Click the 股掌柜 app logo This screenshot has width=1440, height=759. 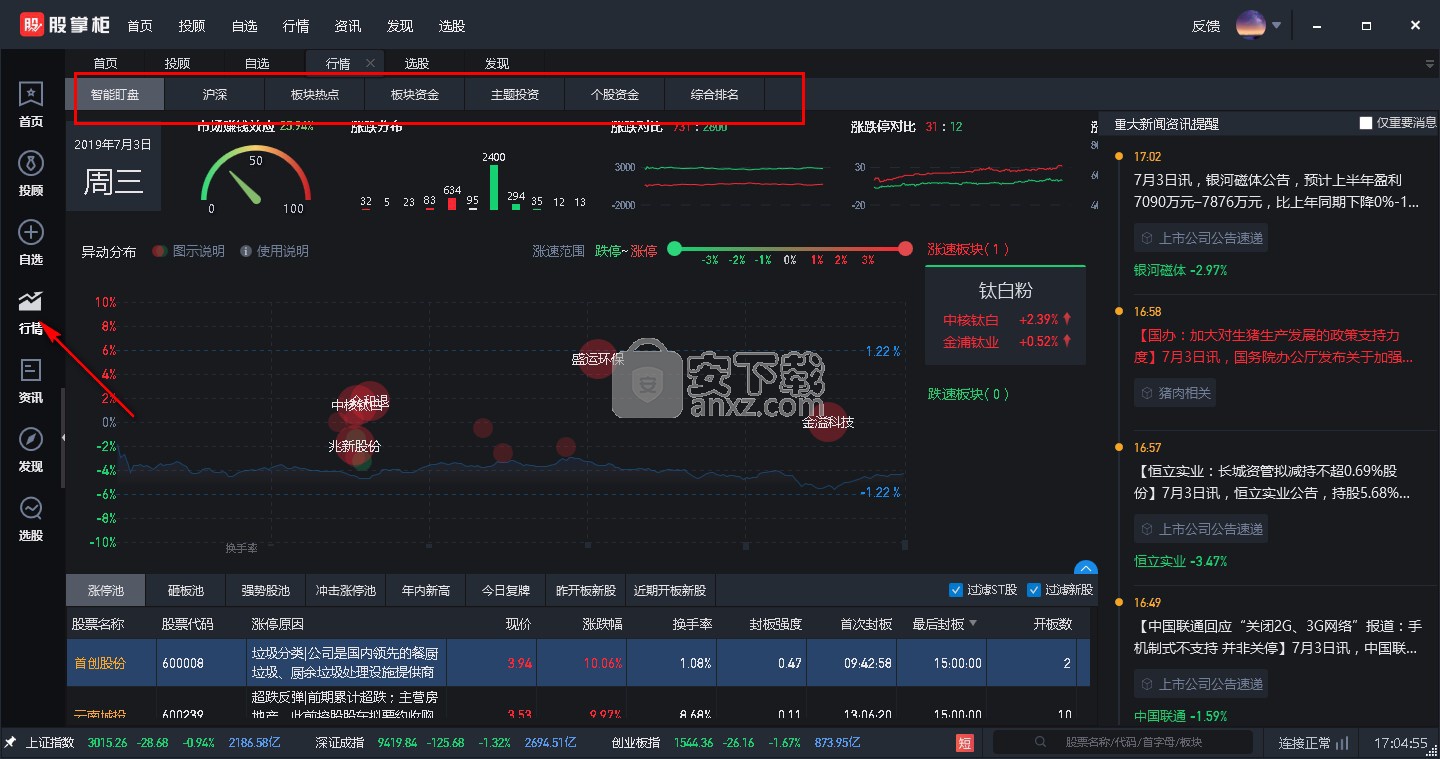(x=65, y=25)
